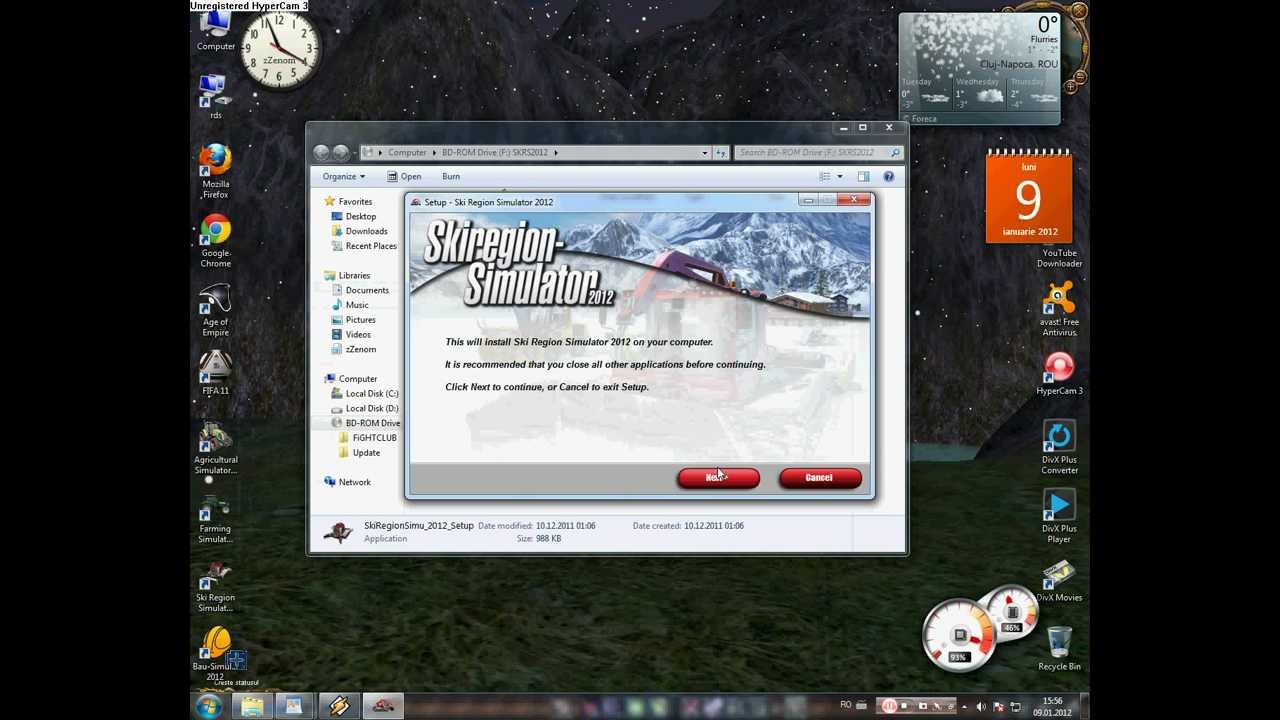The height and width of the screenshot is (720, 1280).
Task: Select the Recycle Bin icon
Action: (x=1059, y=650)
